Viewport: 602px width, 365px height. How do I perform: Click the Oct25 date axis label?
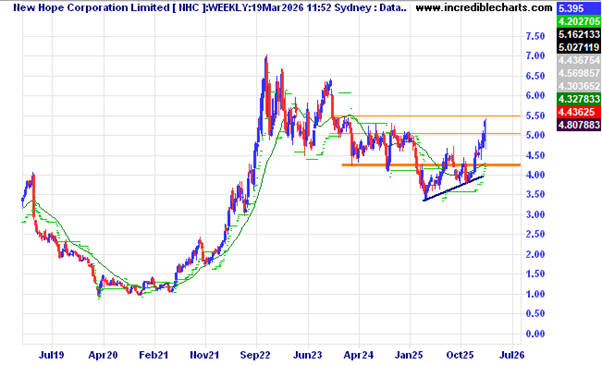tap(460, 355)
